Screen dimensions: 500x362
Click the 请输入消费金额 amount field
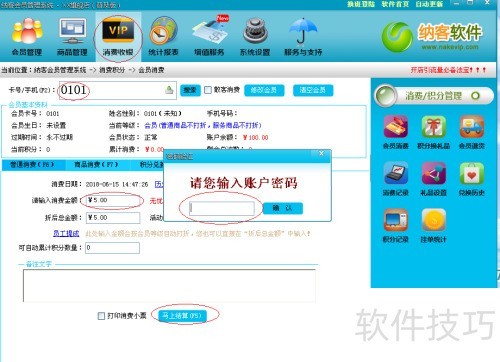113,200
